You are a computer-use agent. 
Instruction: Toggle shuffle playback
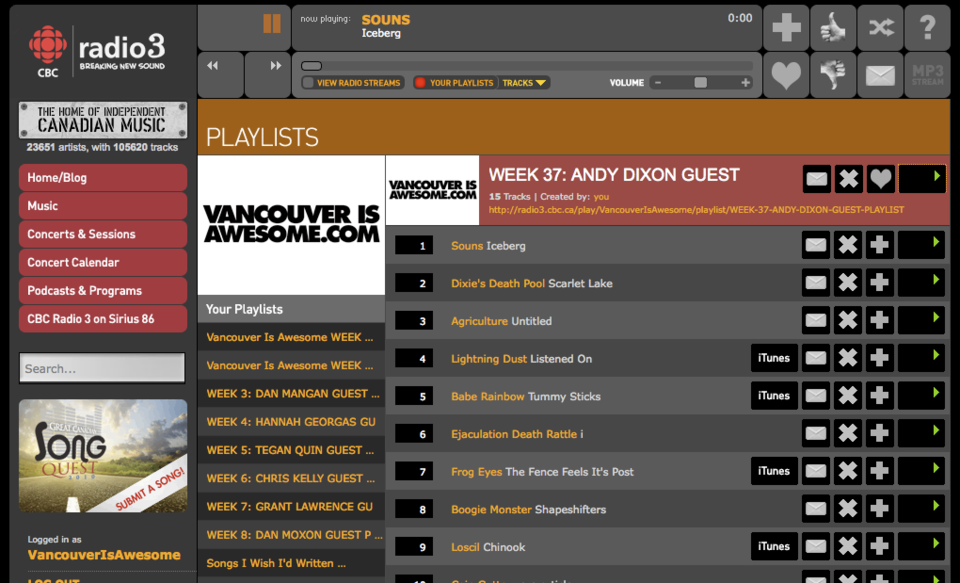click(880, 28)
